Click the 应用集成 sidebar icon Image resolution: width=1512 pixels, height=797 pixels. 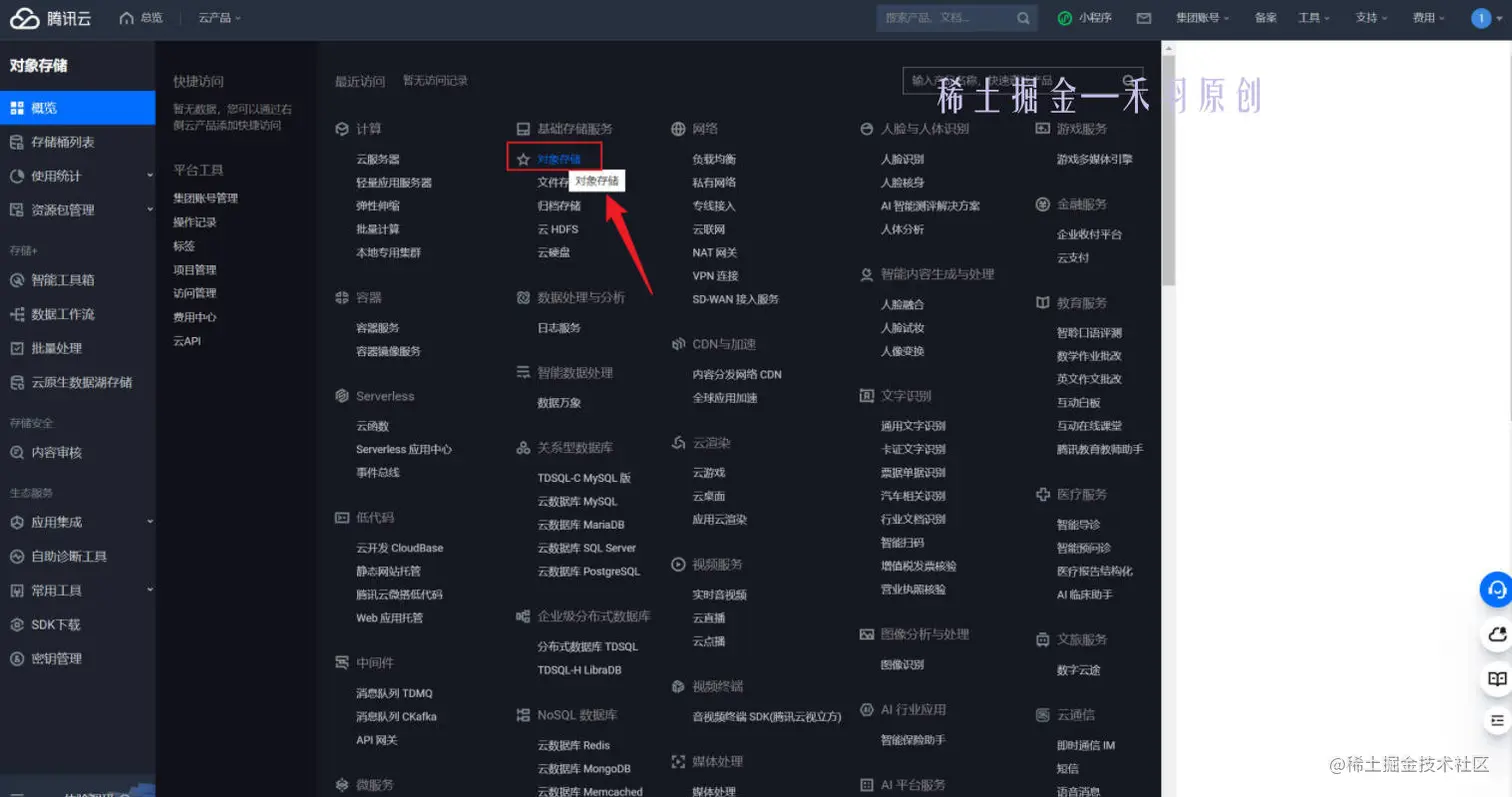tap(17, 522)
